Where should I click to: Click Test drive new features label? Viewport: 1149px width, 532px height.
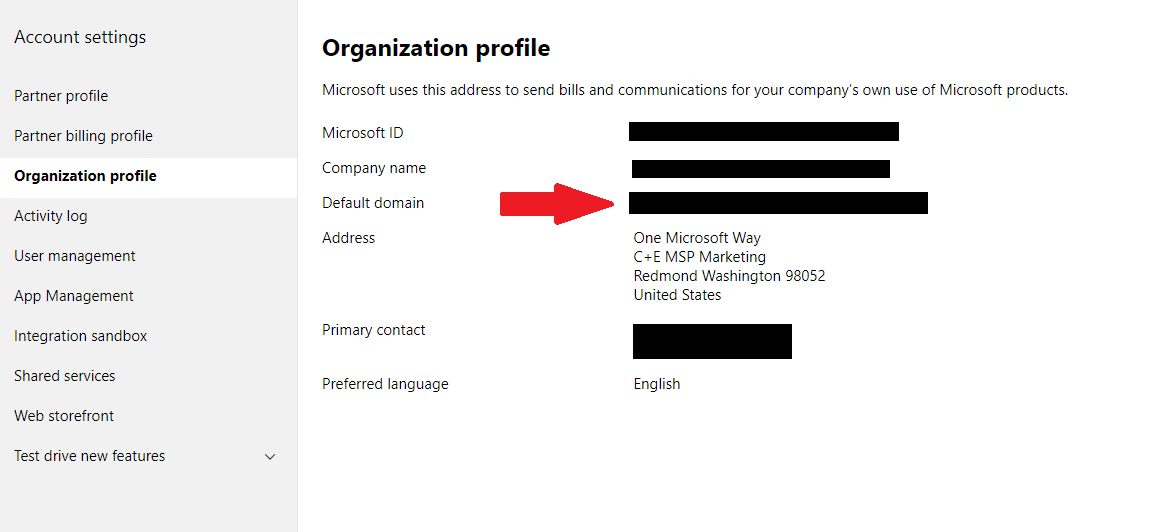(89, 456)
